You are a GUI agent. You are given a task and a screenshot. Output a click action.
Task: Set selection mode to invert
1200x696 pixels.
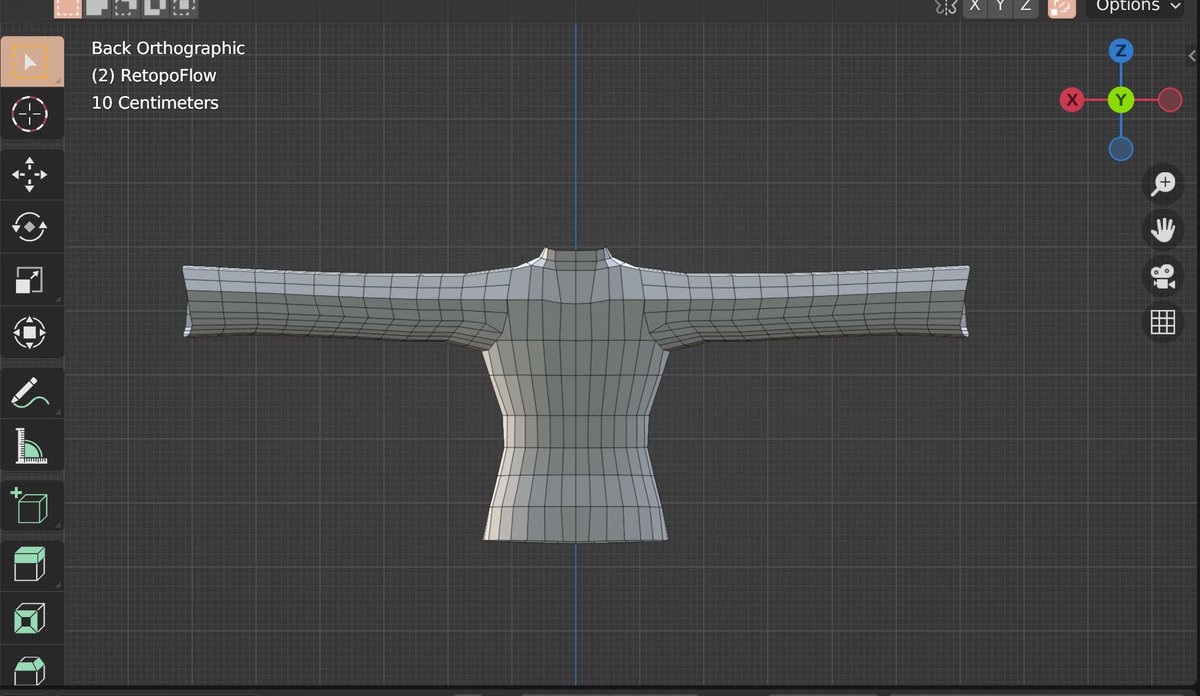coord(155,6)
